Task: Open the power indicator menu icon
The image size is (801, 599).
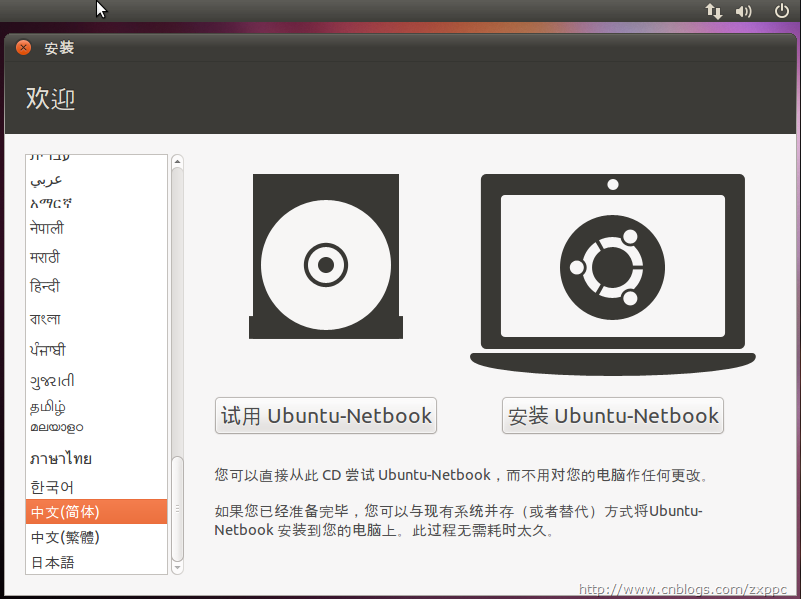Action: [779, 11]
